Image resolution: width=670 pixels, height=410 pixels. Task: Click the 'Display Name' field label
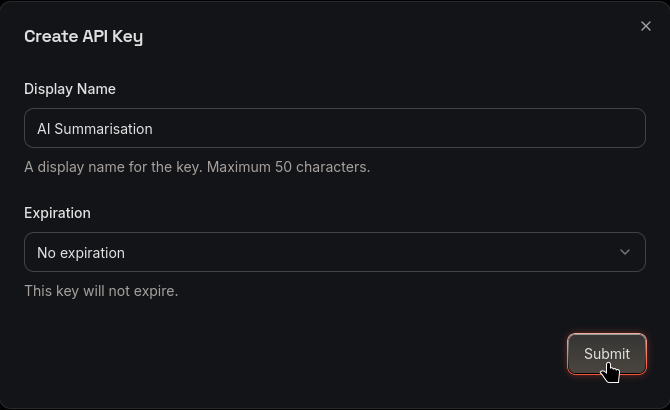70,89
